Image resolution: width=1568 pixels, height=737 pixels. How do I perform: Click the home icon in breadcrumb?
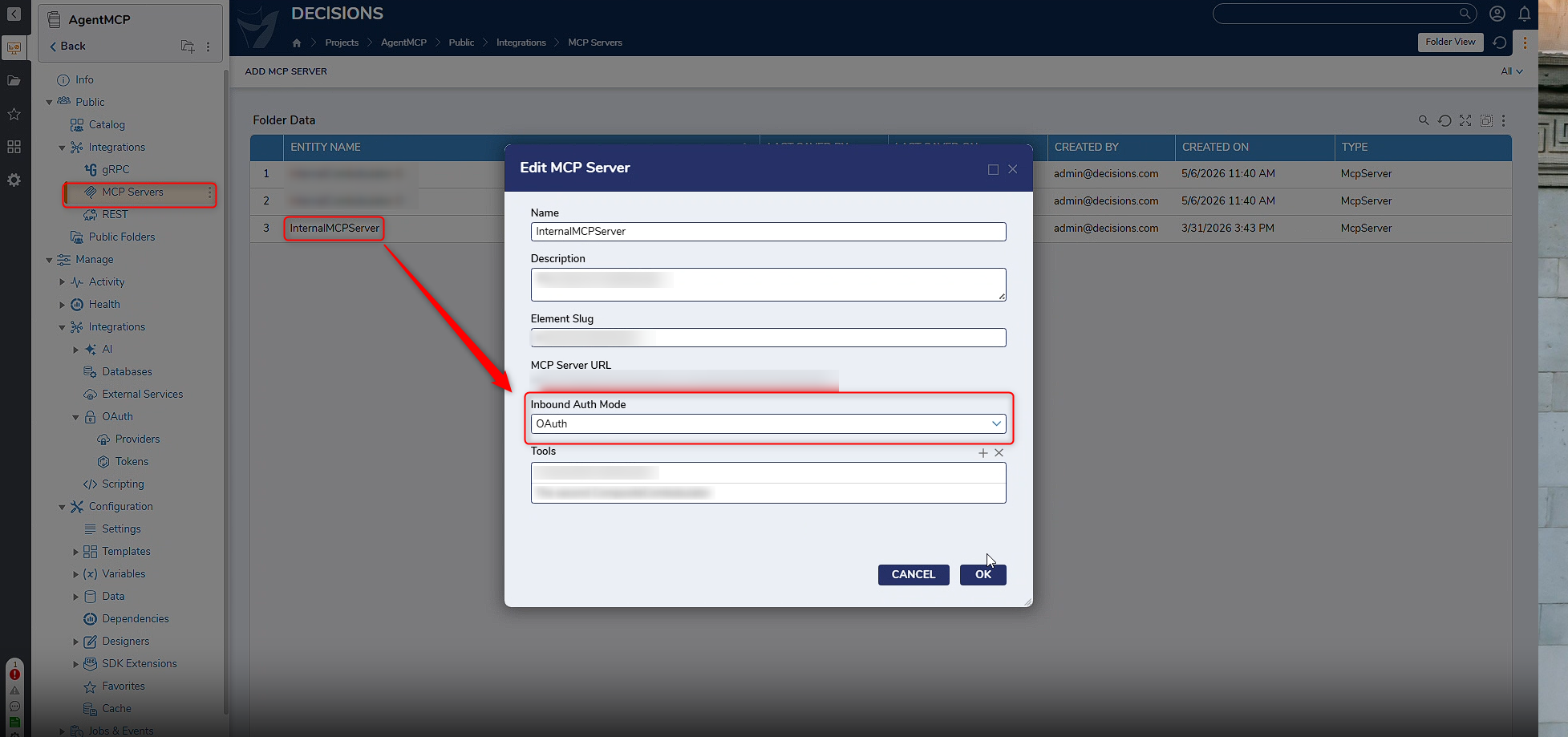pyautogui.click(x=297, y=43)
